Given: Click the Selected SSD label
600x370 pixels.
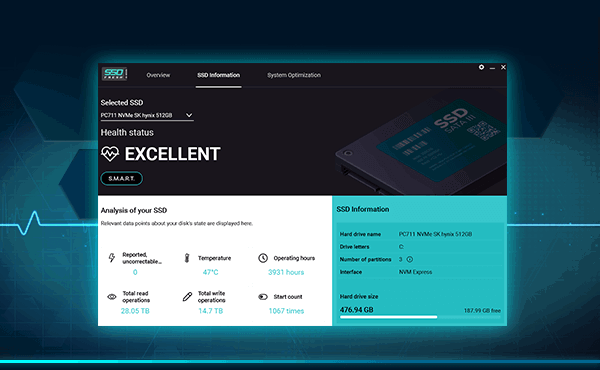Looking at the screenshot, I should [x=122, y=103].
